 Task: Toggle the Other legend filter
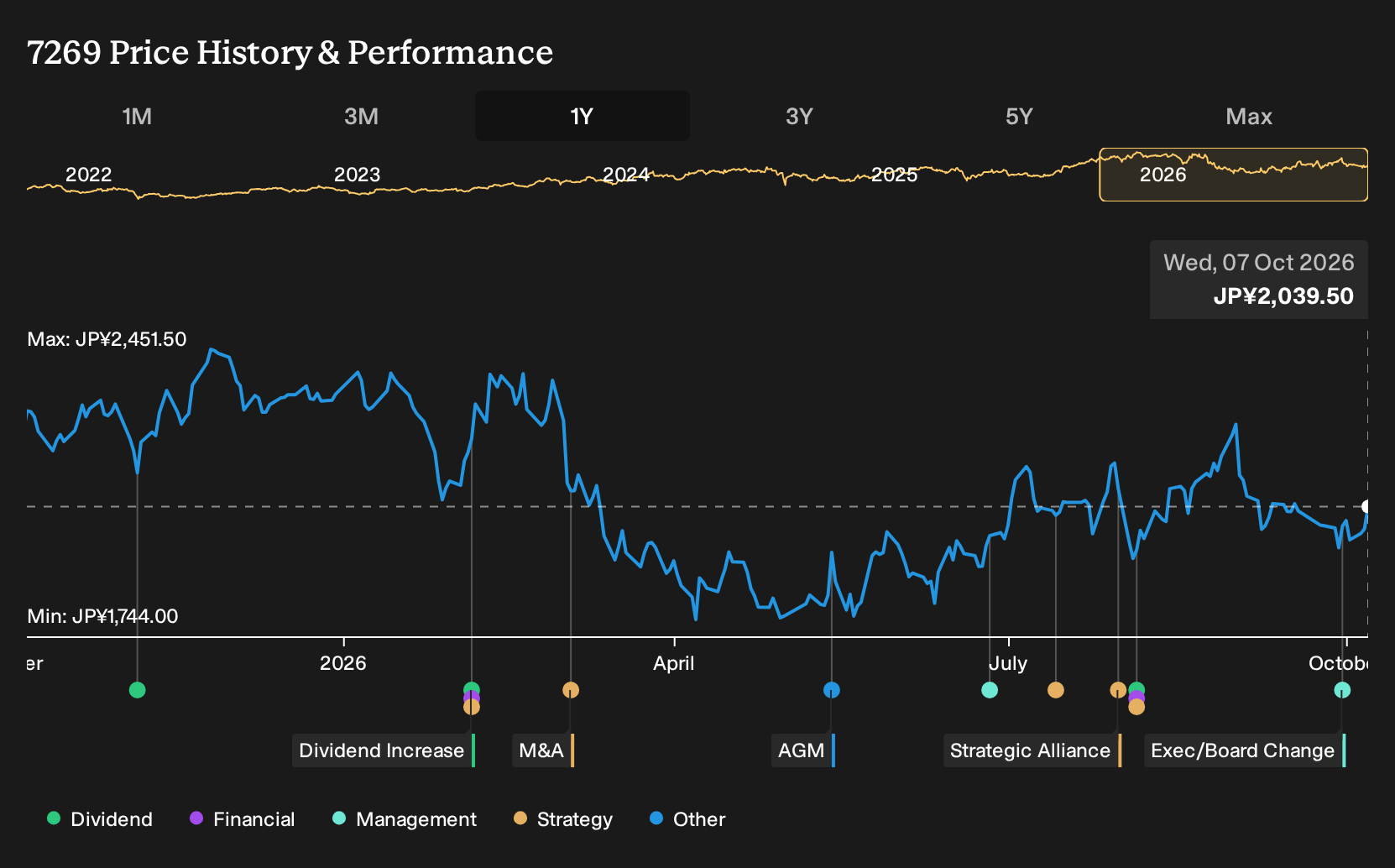click(687, 819)
